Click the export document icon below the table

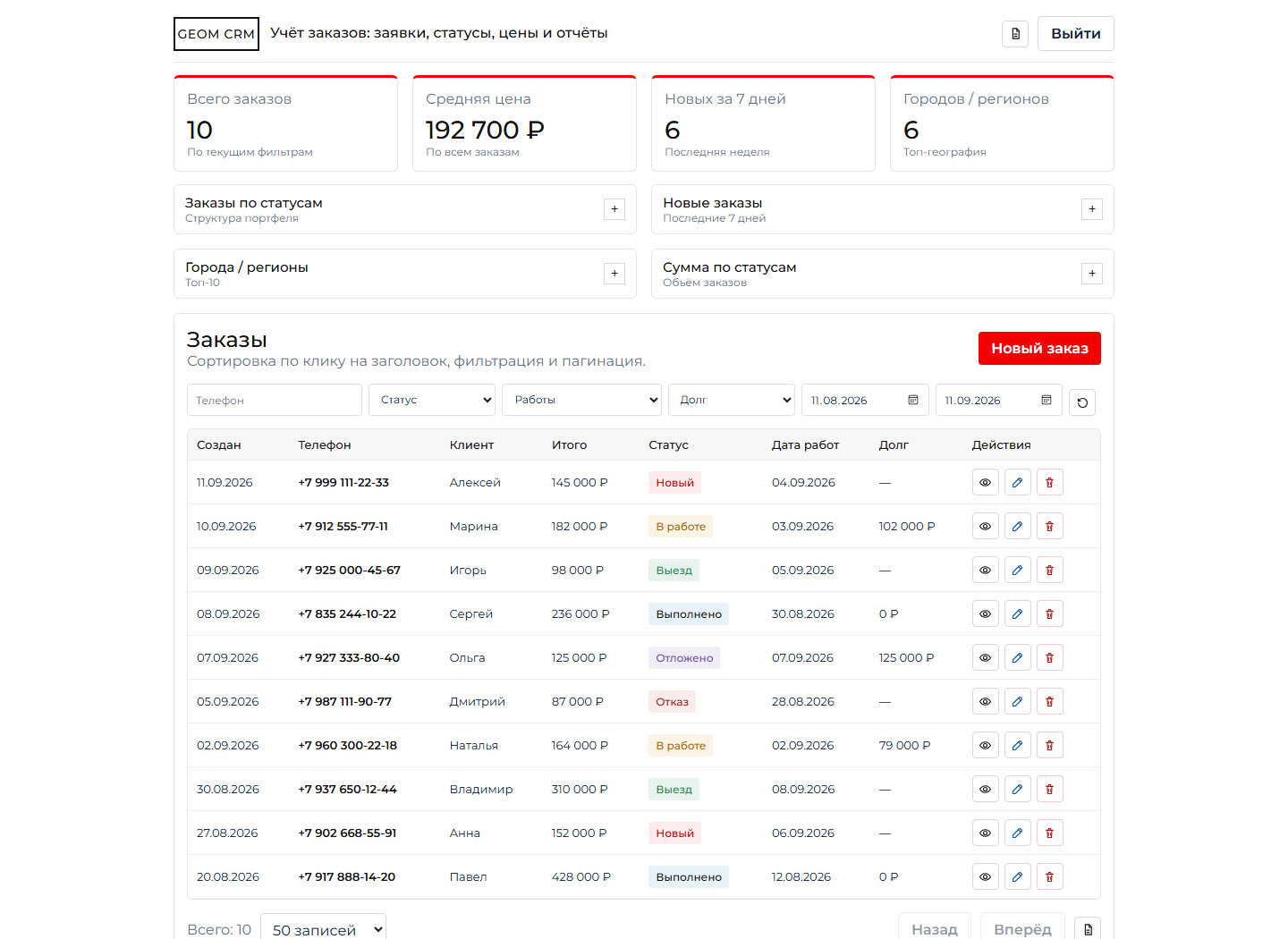1088,929
